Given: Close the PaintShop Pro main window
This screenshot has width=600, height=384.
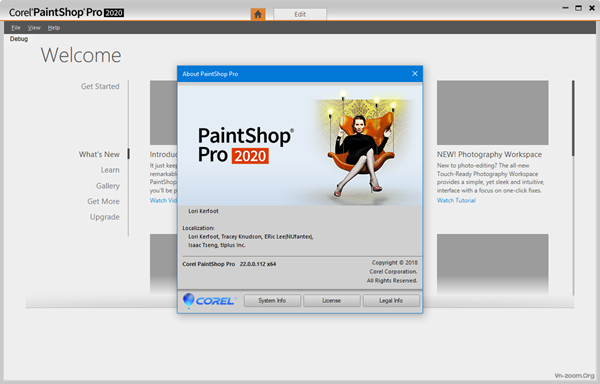Looking at the screenshot, I should pos(592,8).
